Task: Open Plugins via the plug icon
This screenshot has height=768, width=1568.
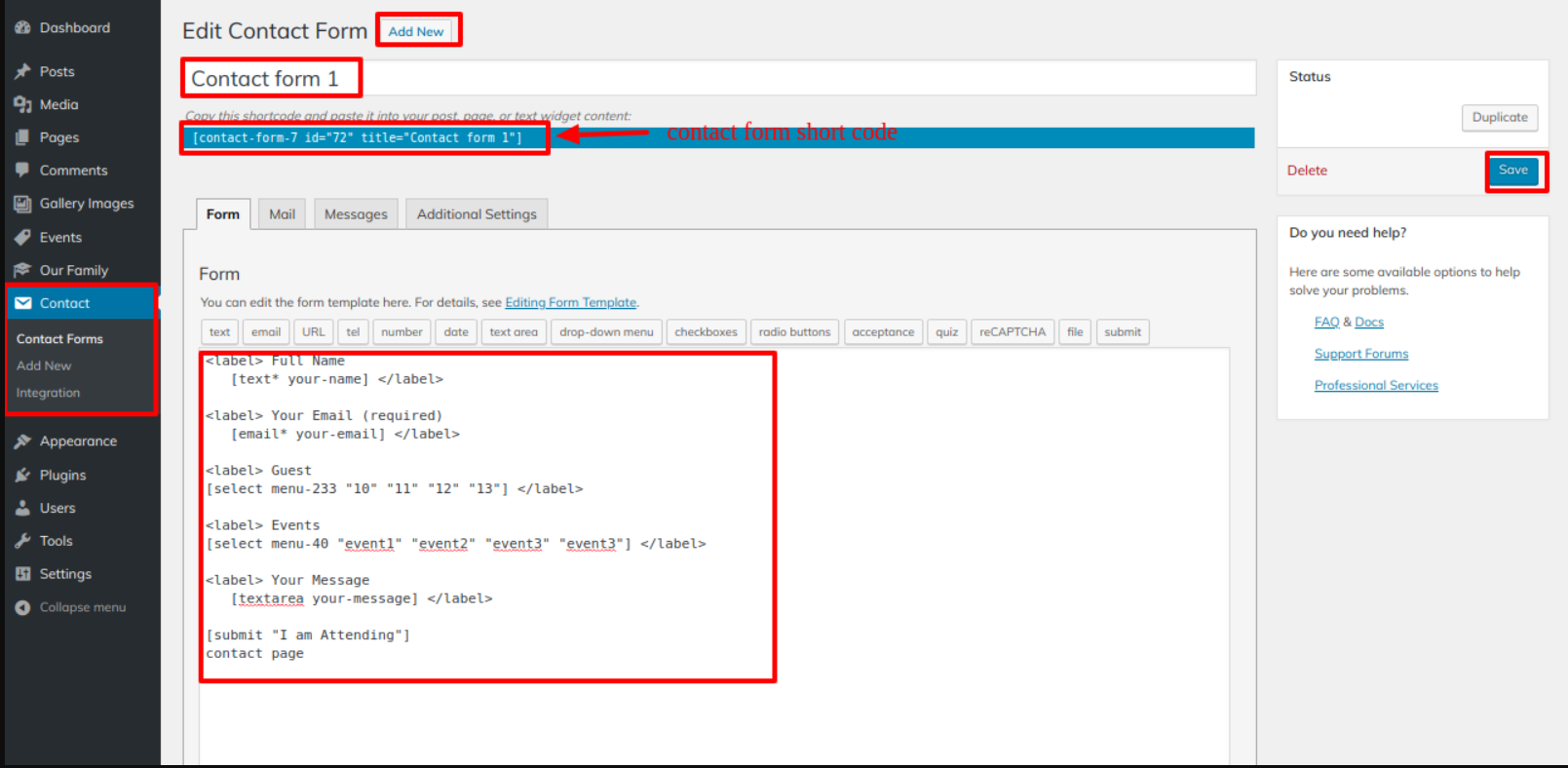Action: 22,475
